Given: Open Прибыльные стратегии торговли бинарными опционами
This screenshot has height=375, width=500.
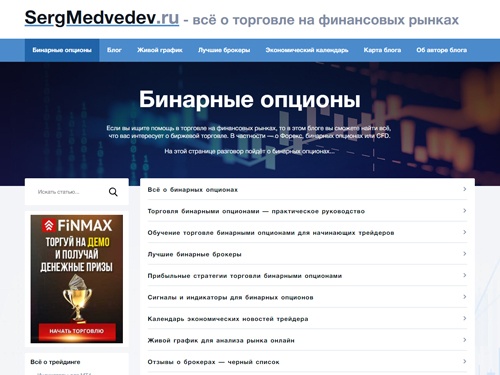Looking at the screenshot, I should pyautogui.click(x=245, y=276).
